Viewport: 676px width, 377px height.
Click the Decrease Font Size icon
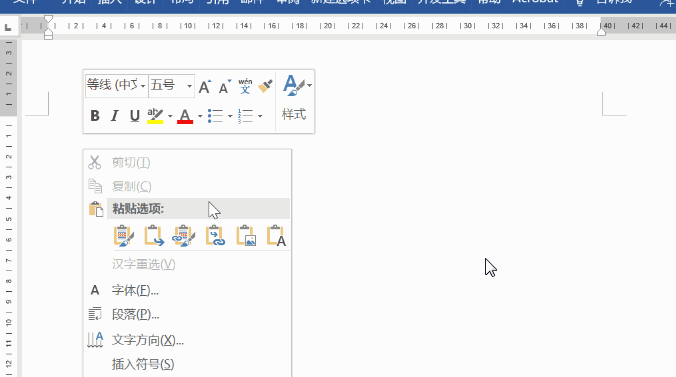tap(225, 86)
